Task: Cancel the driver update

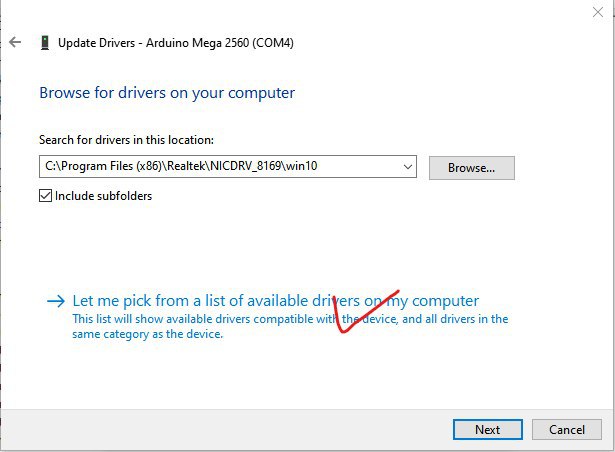Action: pos(567,430)
